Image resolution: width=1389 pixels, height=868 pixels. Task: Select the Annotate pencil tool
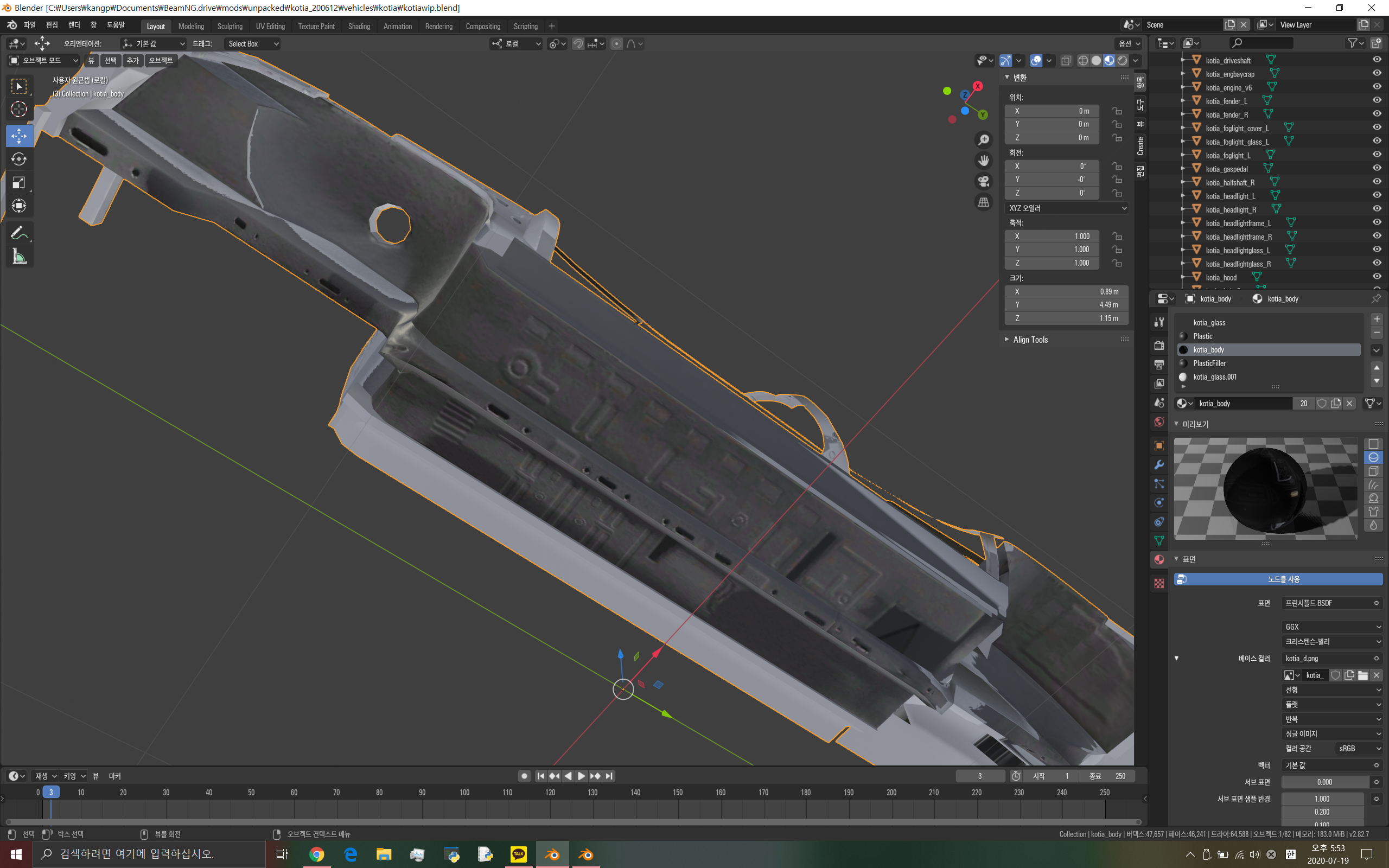pyautogui.click(x=19, y=233)
